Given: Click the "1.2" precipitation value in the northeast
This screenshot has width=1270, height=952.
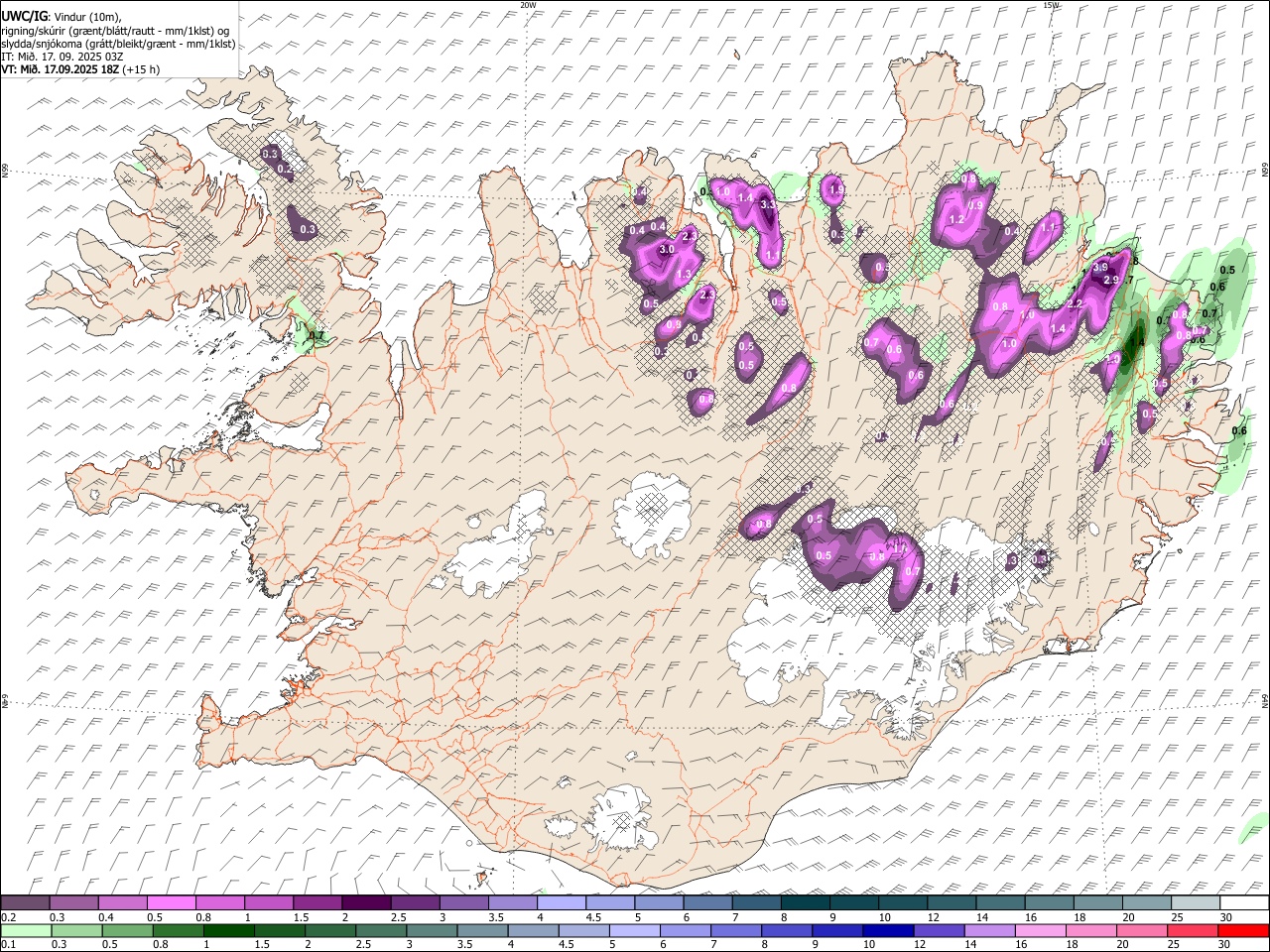Looking at the screenshot, I should [x=957, y=219].
